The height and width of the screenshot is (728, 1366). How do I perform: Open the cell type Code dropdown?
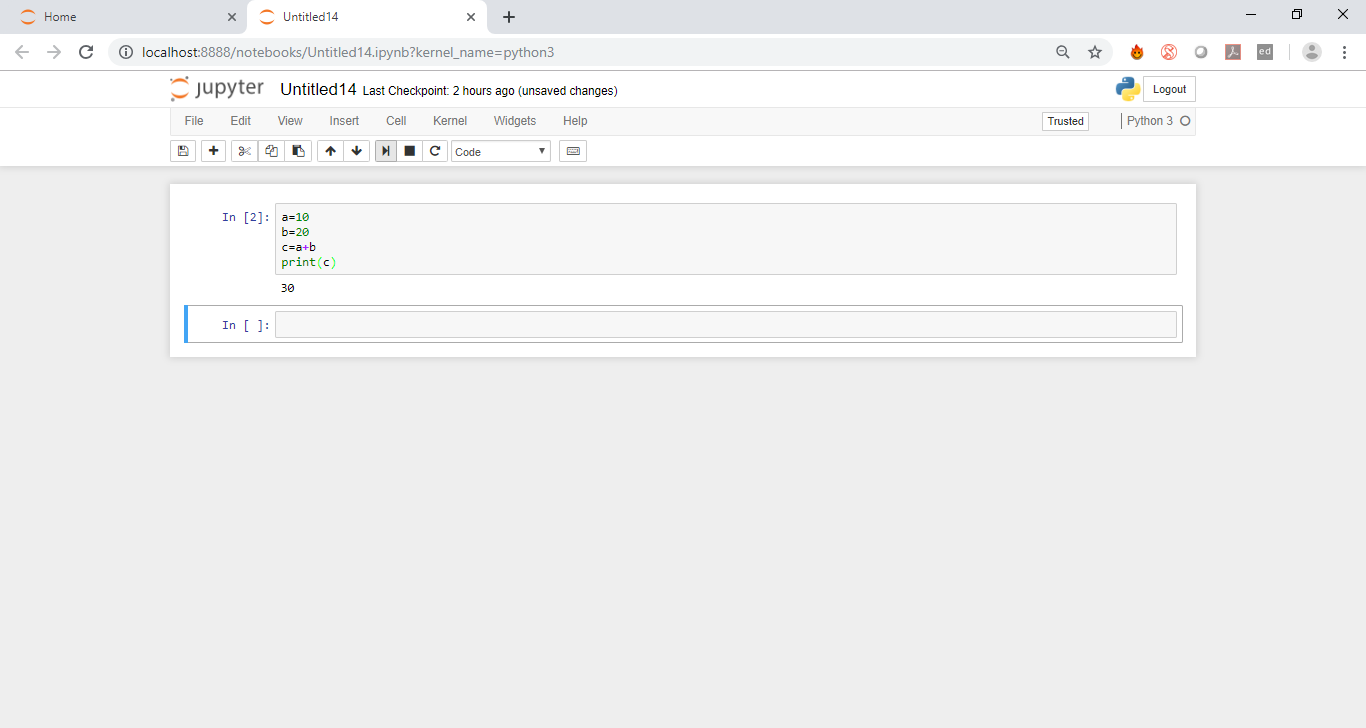coord(501,151)
